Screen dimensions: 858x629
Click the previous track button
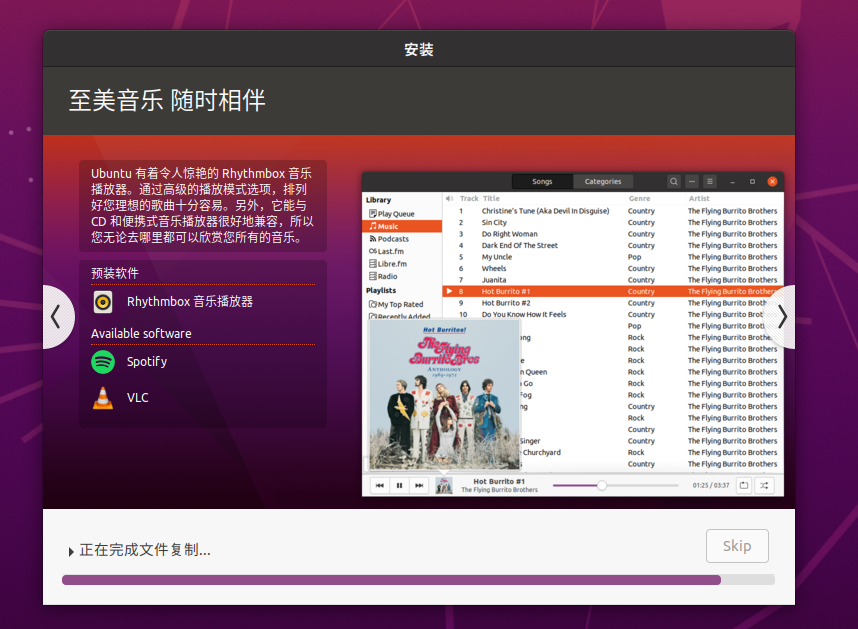tap(380, 486)
